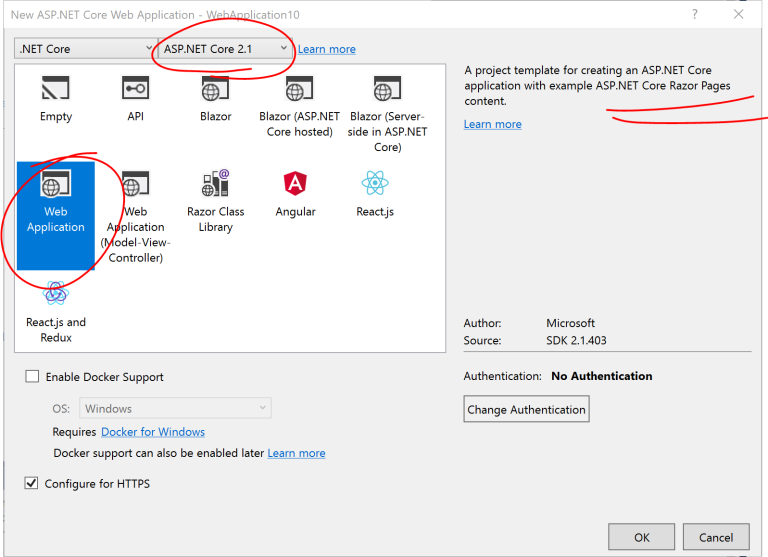The image size is (768, 557).
Task: Pick the React.js and Redux template
Action: point(56,312)
